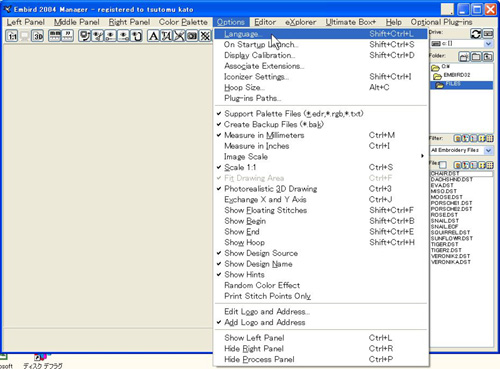Click the crosshatch pattern toolbar icon
Screen dimensions: 500x369
click(206, 36)
